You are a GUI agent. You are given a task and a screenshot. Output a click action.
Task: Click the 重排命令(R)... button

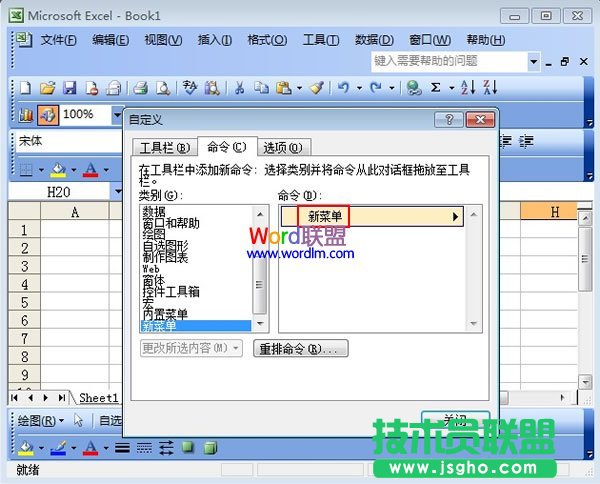click(302, 349)
